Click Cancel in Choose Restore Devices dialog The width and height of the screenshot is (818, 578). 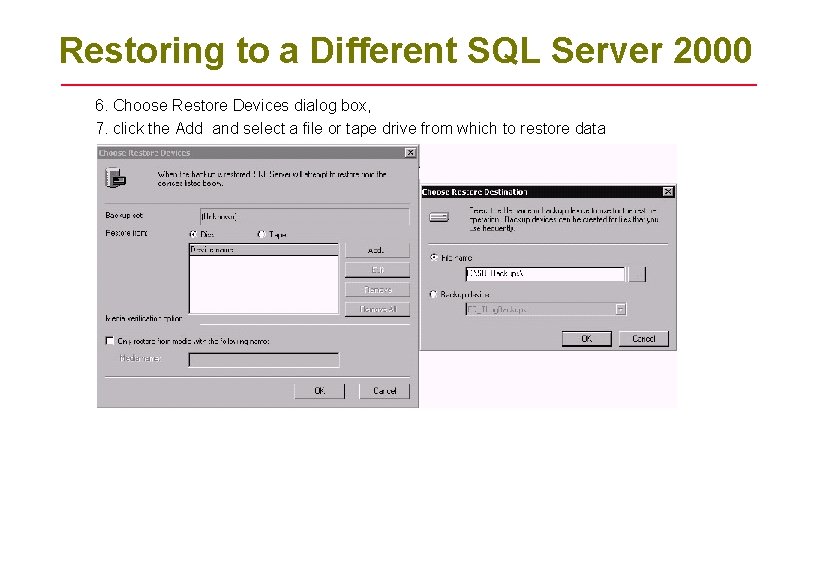coord(384,391)
